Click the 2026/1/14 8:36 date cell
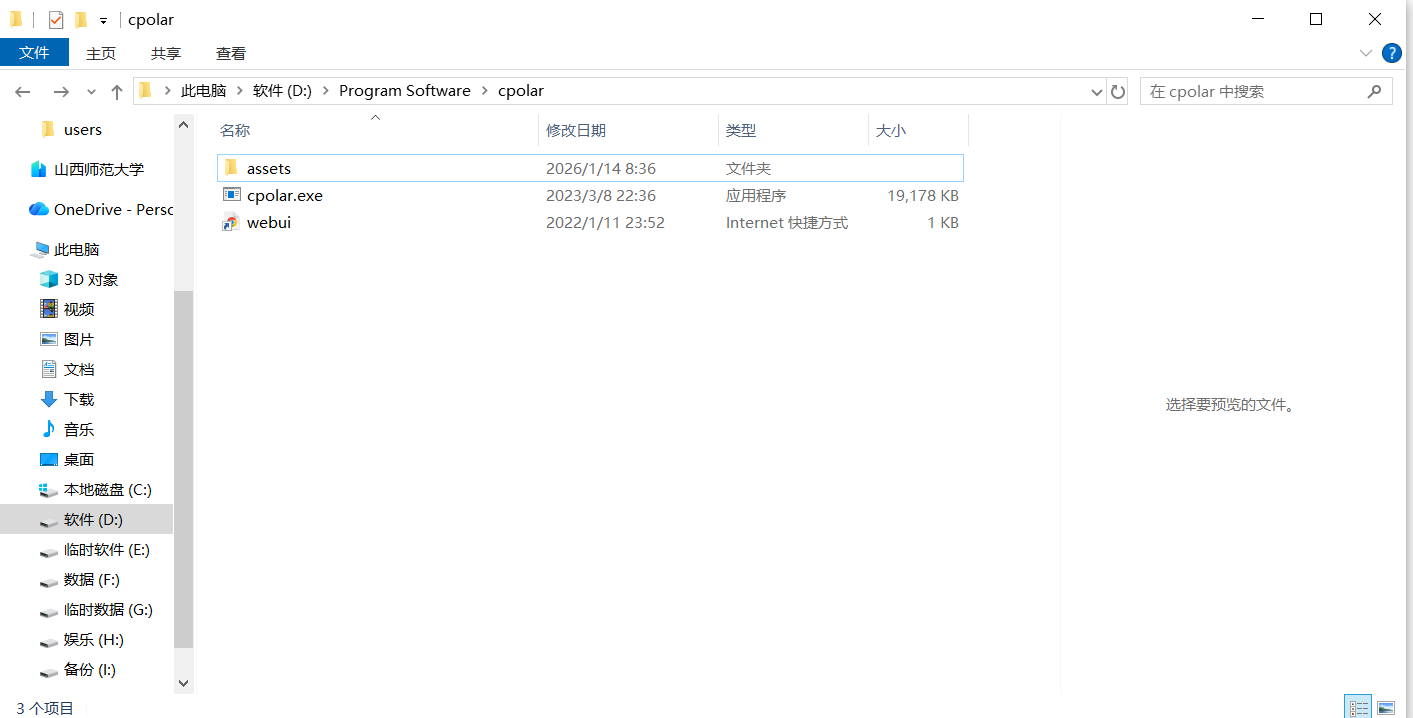1413x718 pixels. [x=601, y=168]
